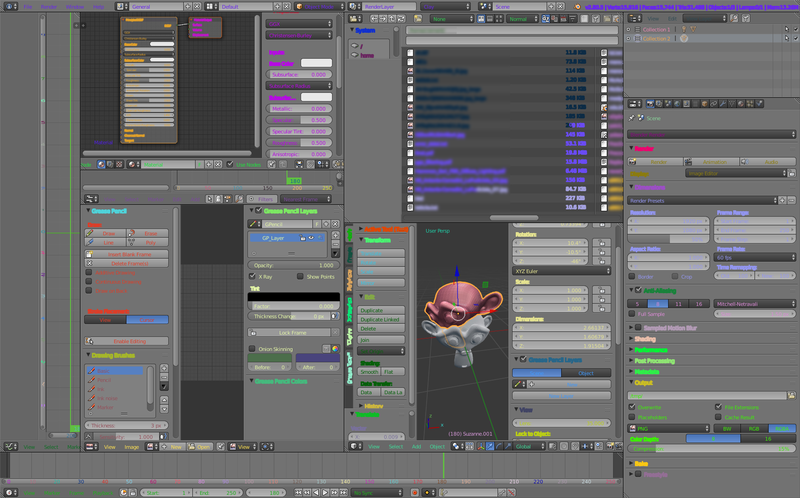This screenshot has height=498, width=800.
Task: Choose the Grease Pencil Line tool
Action: point(107,242)
